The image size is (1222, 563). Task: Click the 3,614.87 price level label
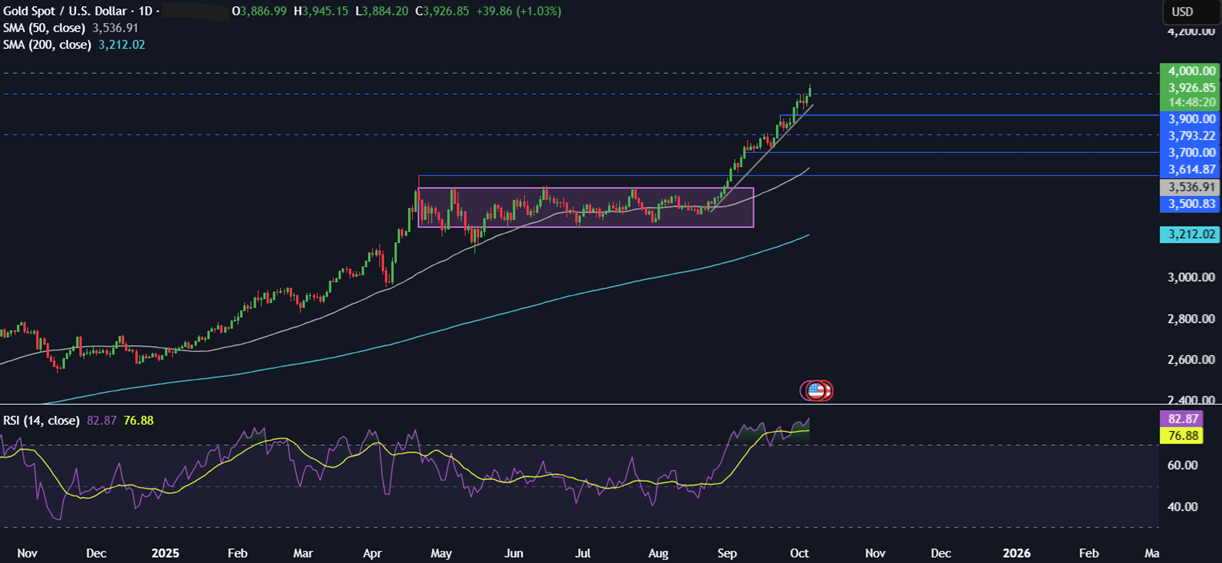[x=1188, y=170]
